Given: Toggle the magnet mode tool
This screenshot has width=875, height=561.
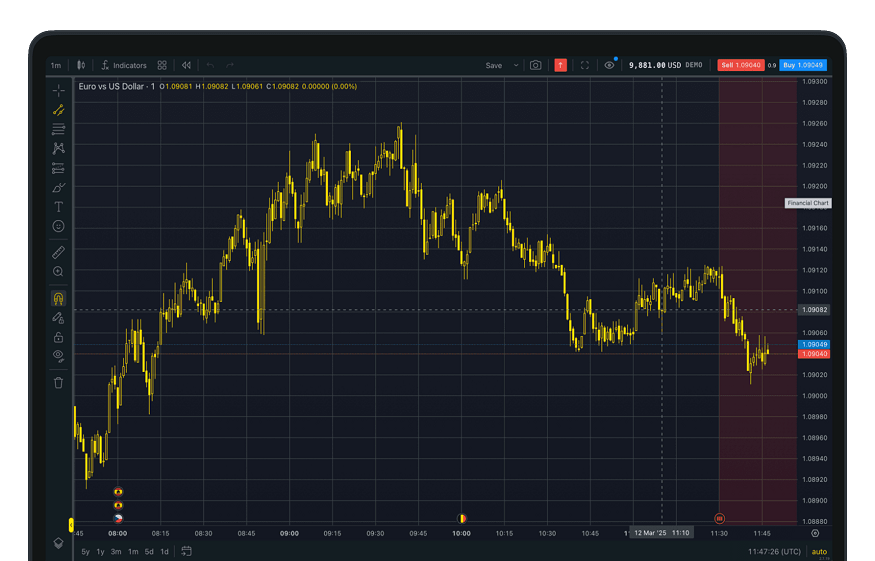Looking at the screenshot, I should [59, 299].
